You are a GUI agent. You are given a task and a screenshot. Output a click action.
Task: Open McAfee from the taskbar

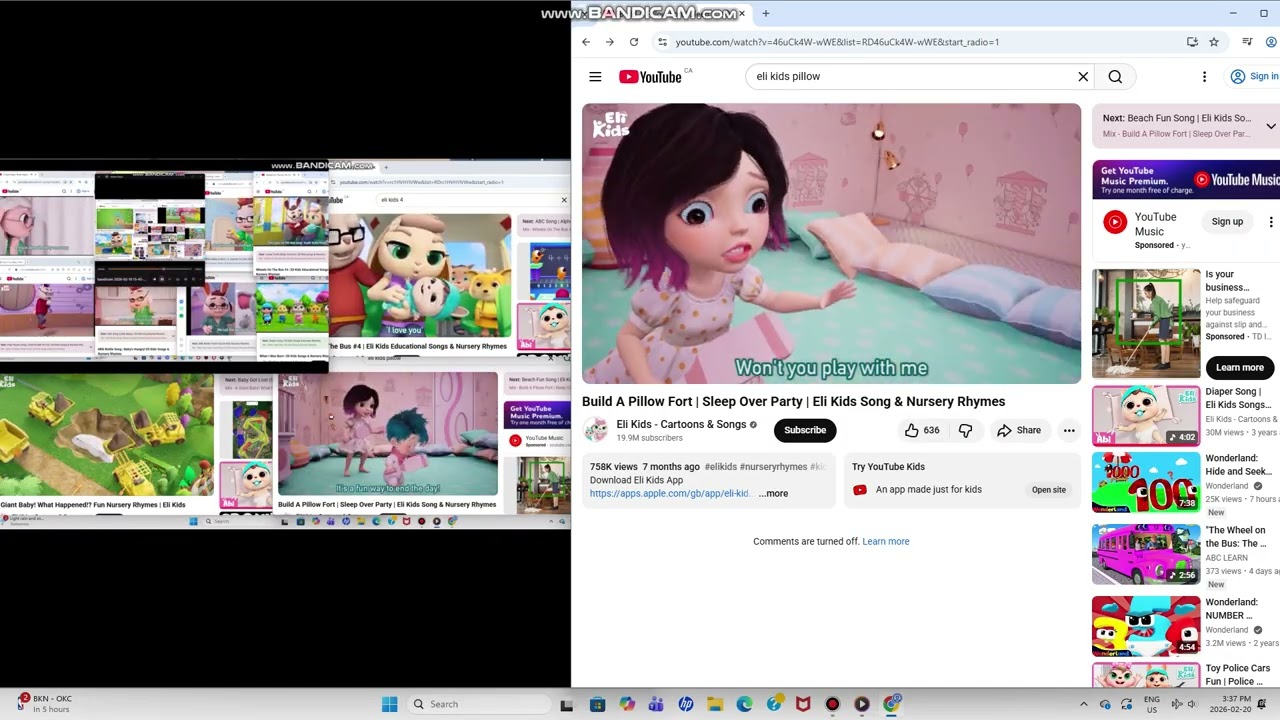tap(803, 704)
